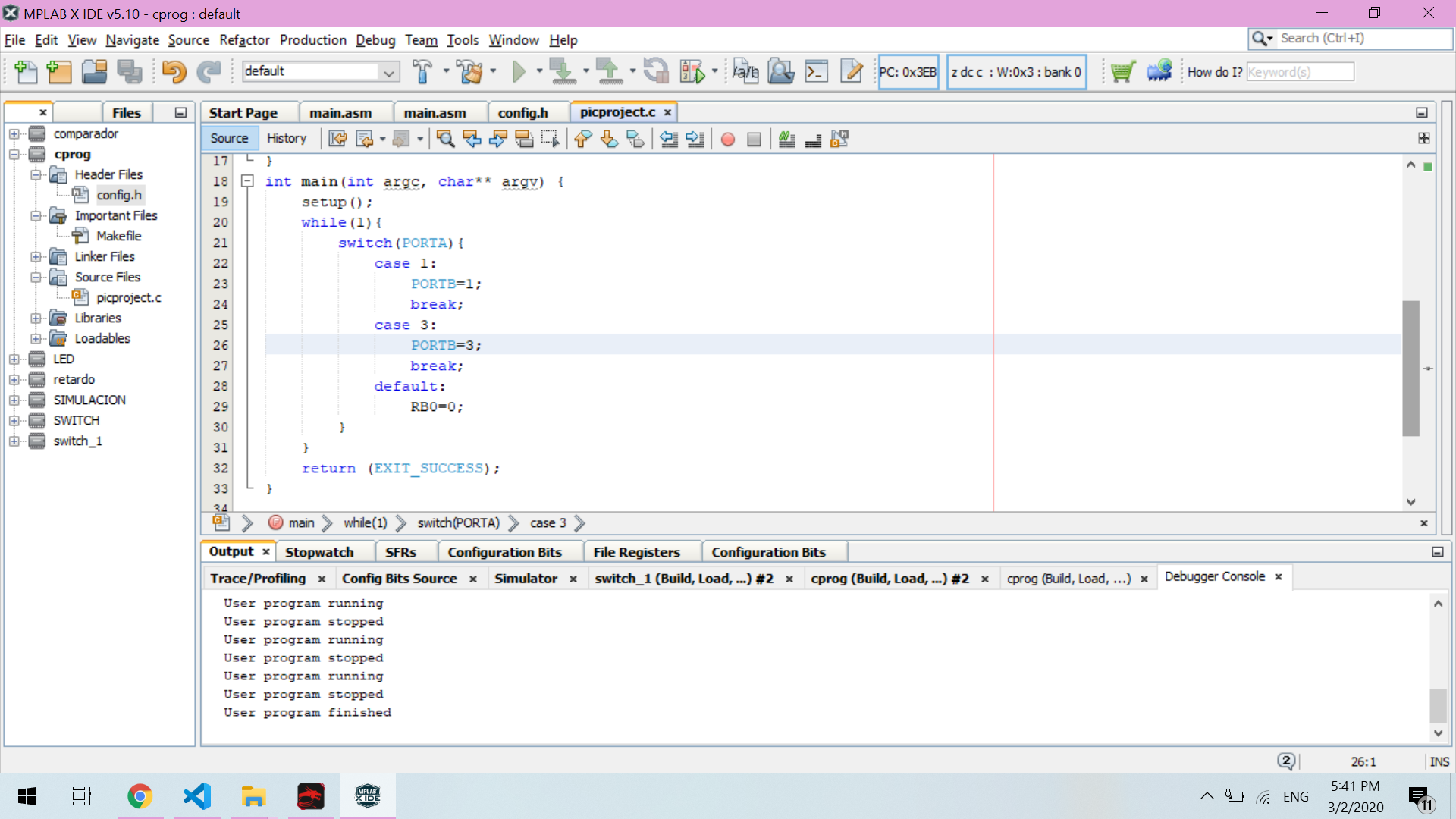Click main in the breadcrumb bar

coord(301,523)
